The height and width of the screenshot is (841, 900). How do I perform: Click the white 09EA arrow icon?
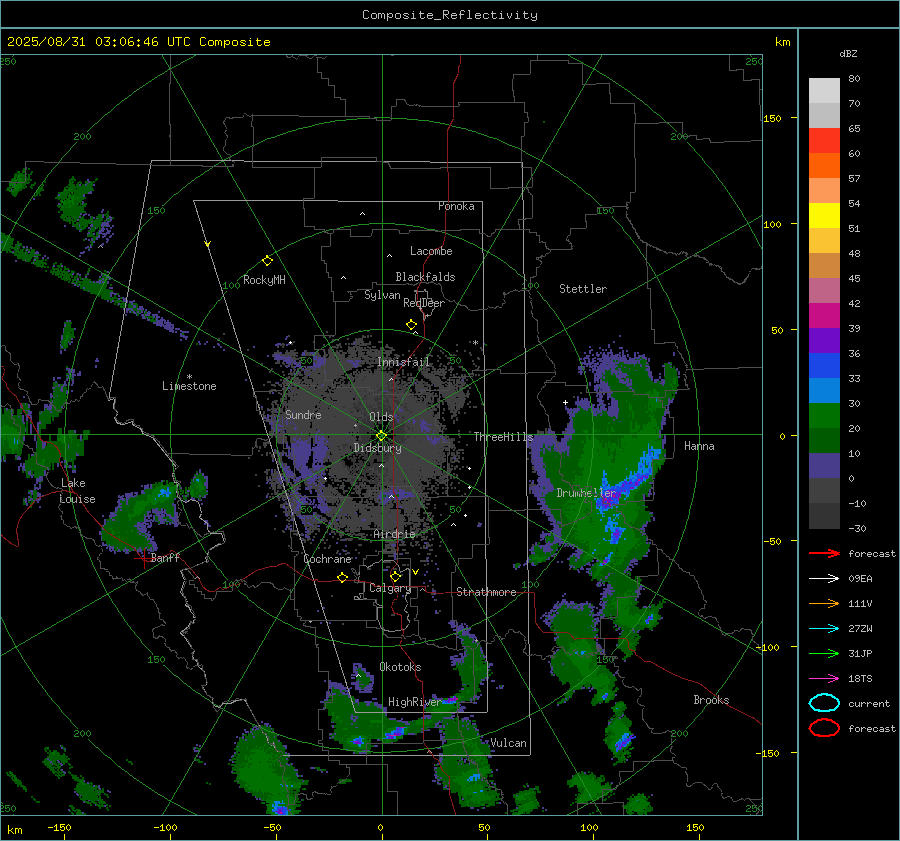coord(824,579)
